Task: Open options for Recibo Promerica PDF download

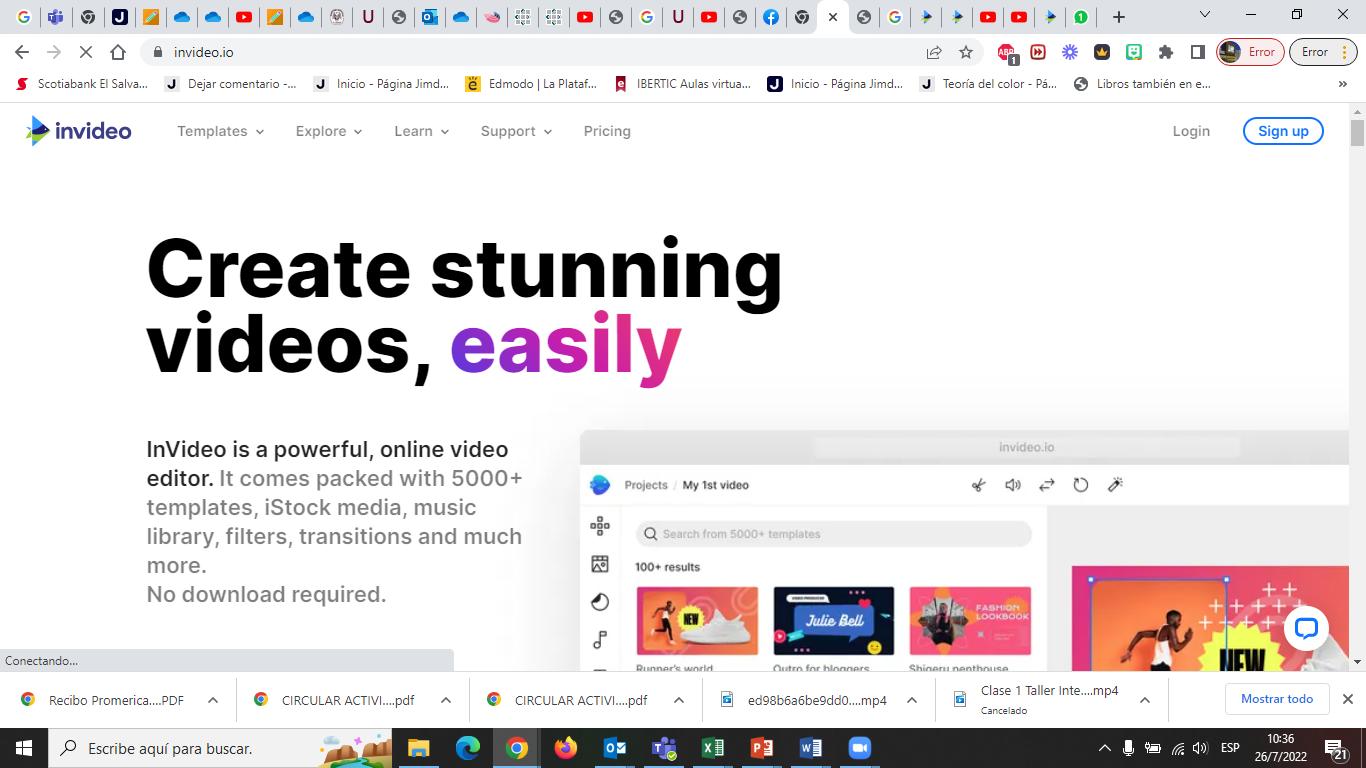Action: tap(213, 700)
